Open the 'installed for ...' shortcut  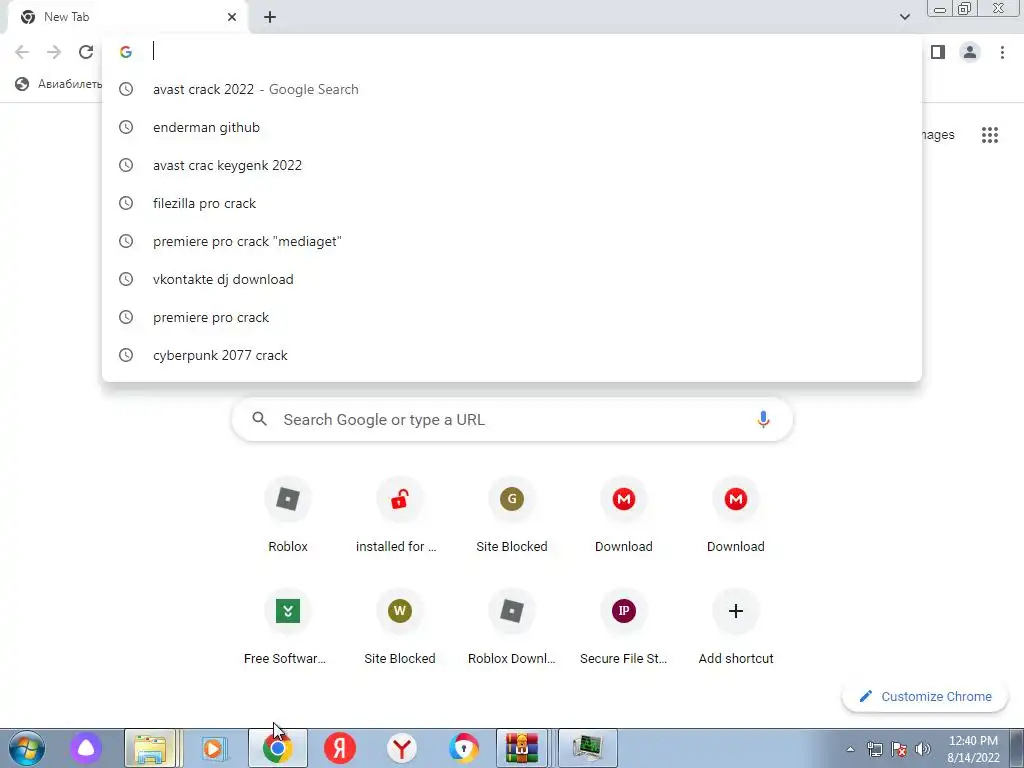[x=400, y=515]
